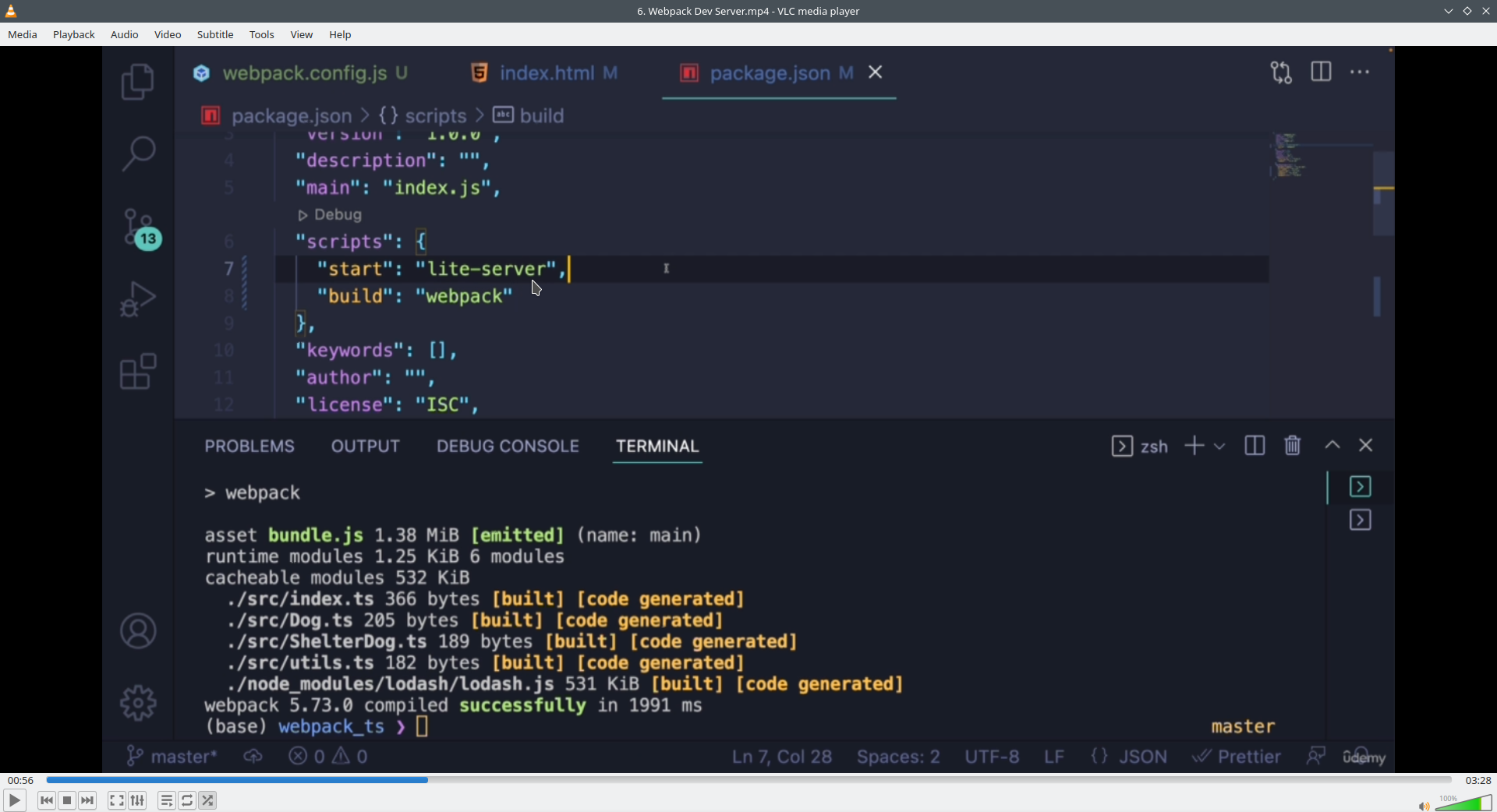This screenshot has height=812, width=1497.
Task: Stop VLC playback
Action: coord(67,800)
